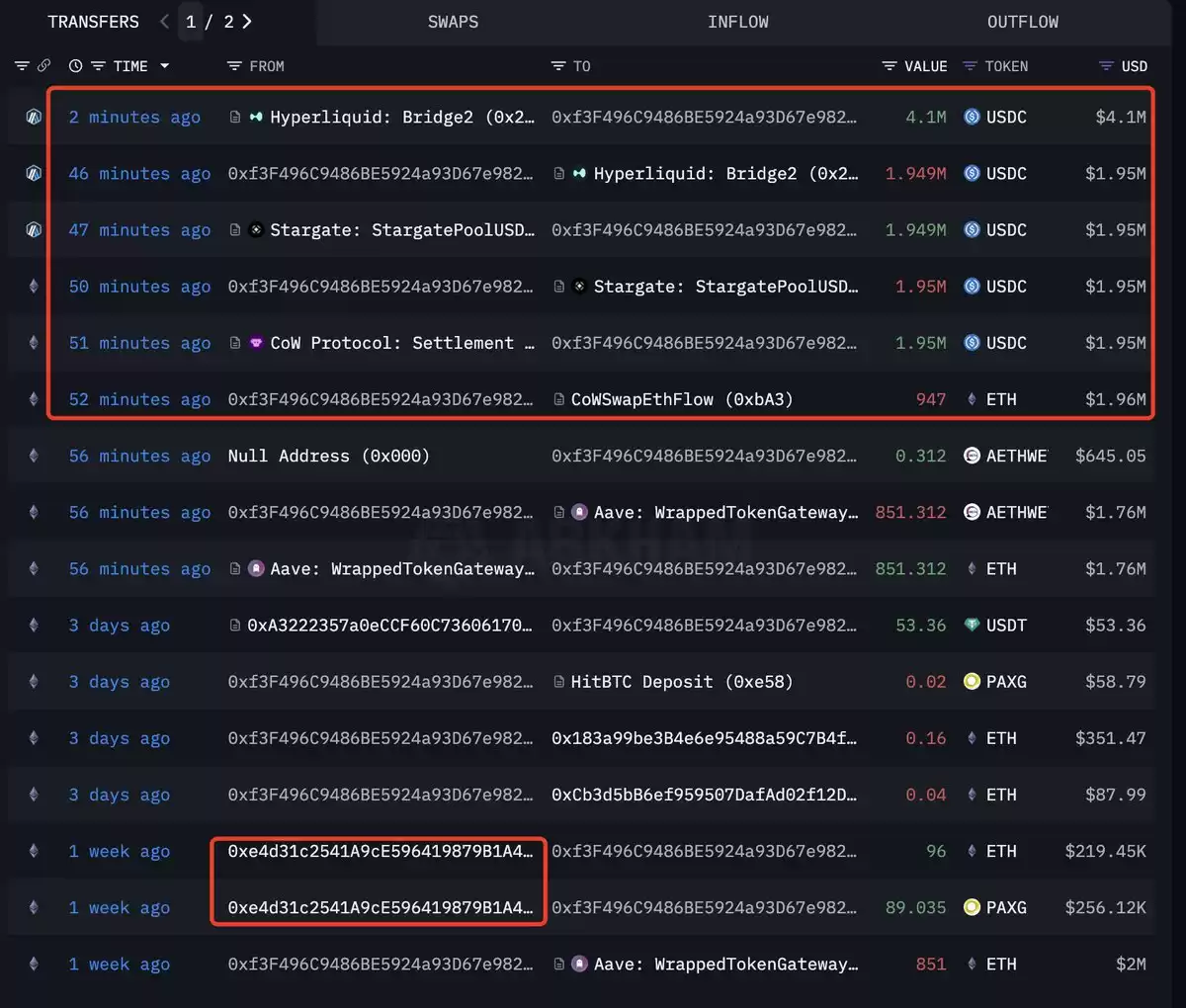Click the link icon in header

pyautogui.click(x=44, y=66)
